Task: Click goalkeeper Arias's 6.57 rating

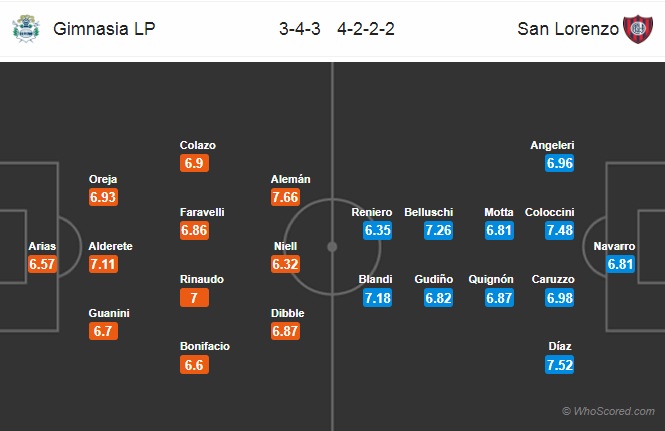Action: (42, 264)
